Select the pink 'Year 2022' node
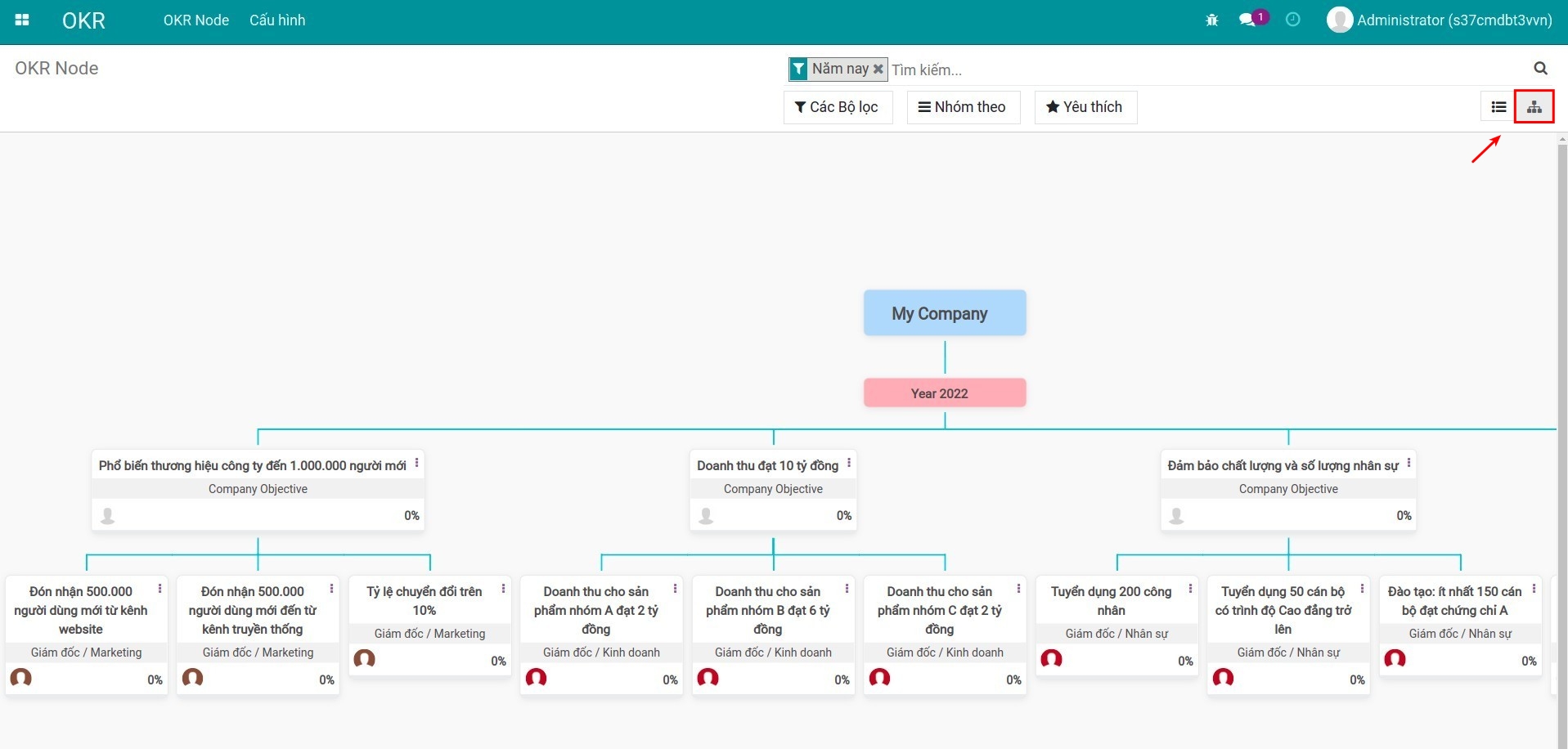Screen dimensions: 1568x749 944,393
